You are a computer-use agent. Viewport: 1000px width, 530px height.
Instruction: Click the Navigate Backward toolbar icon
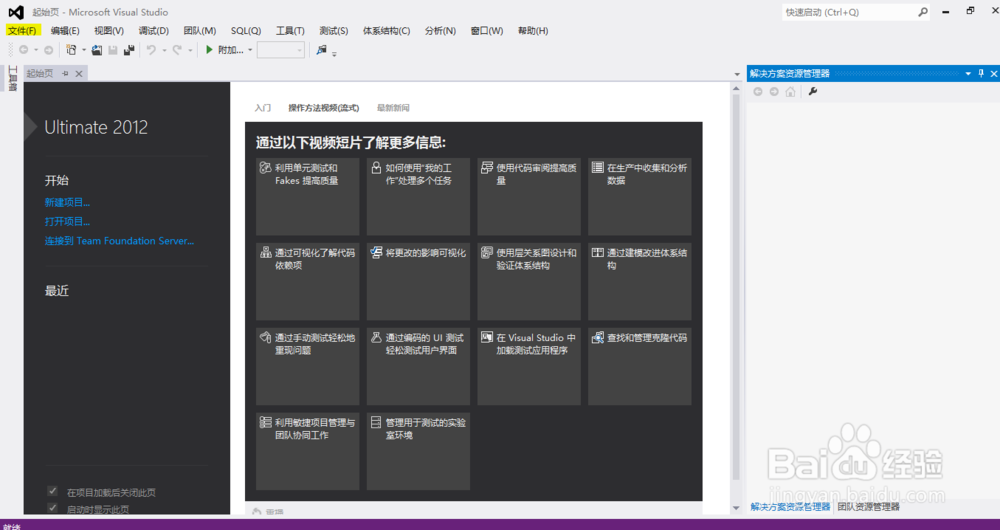(24, 50)
